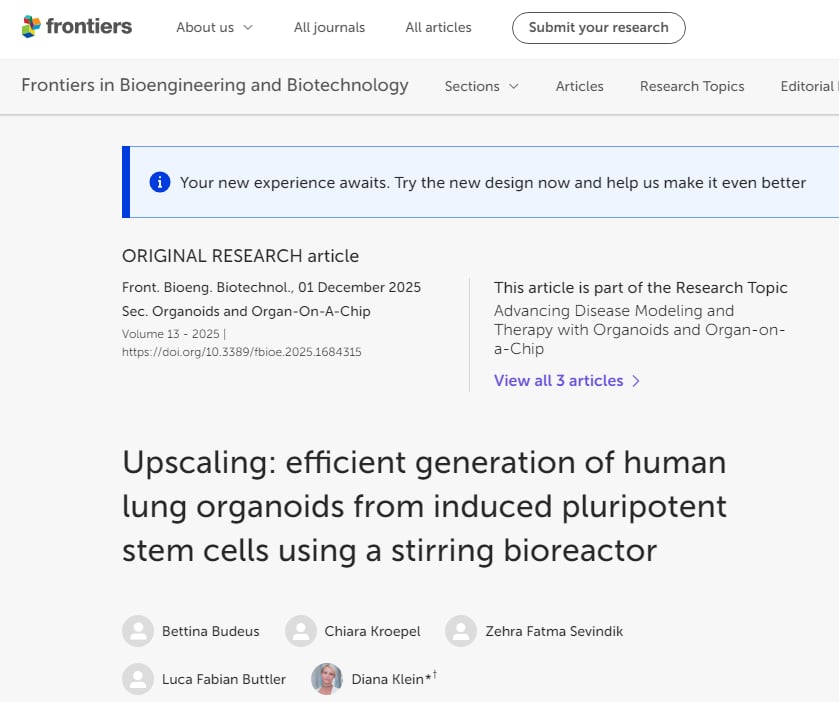
Task: Open the Advancing Disease Modeling Research Topic link
Action: (x=639, y=330)
